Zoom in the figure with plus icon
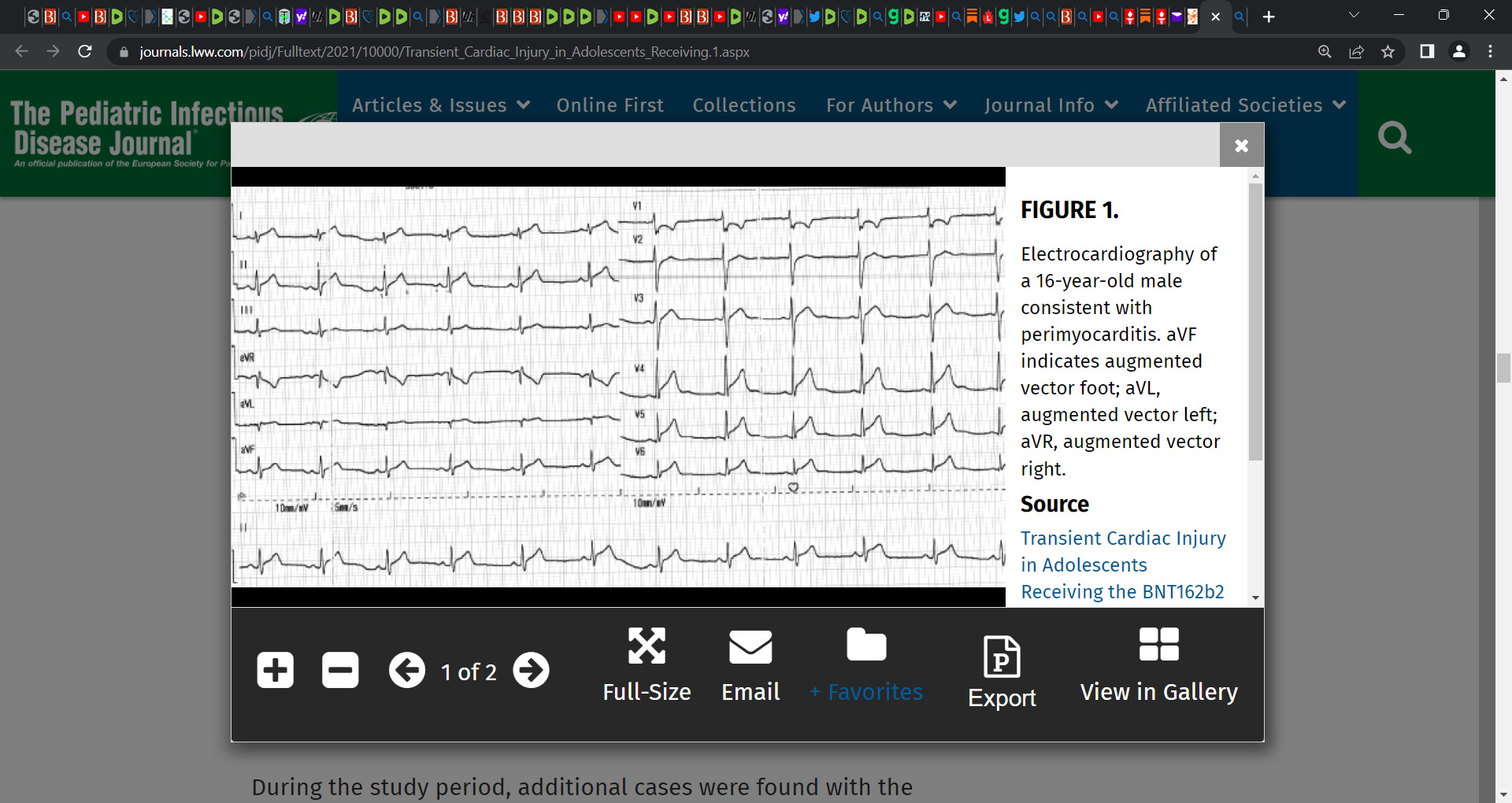The image size is (1512, 803). tap(275, 671)
